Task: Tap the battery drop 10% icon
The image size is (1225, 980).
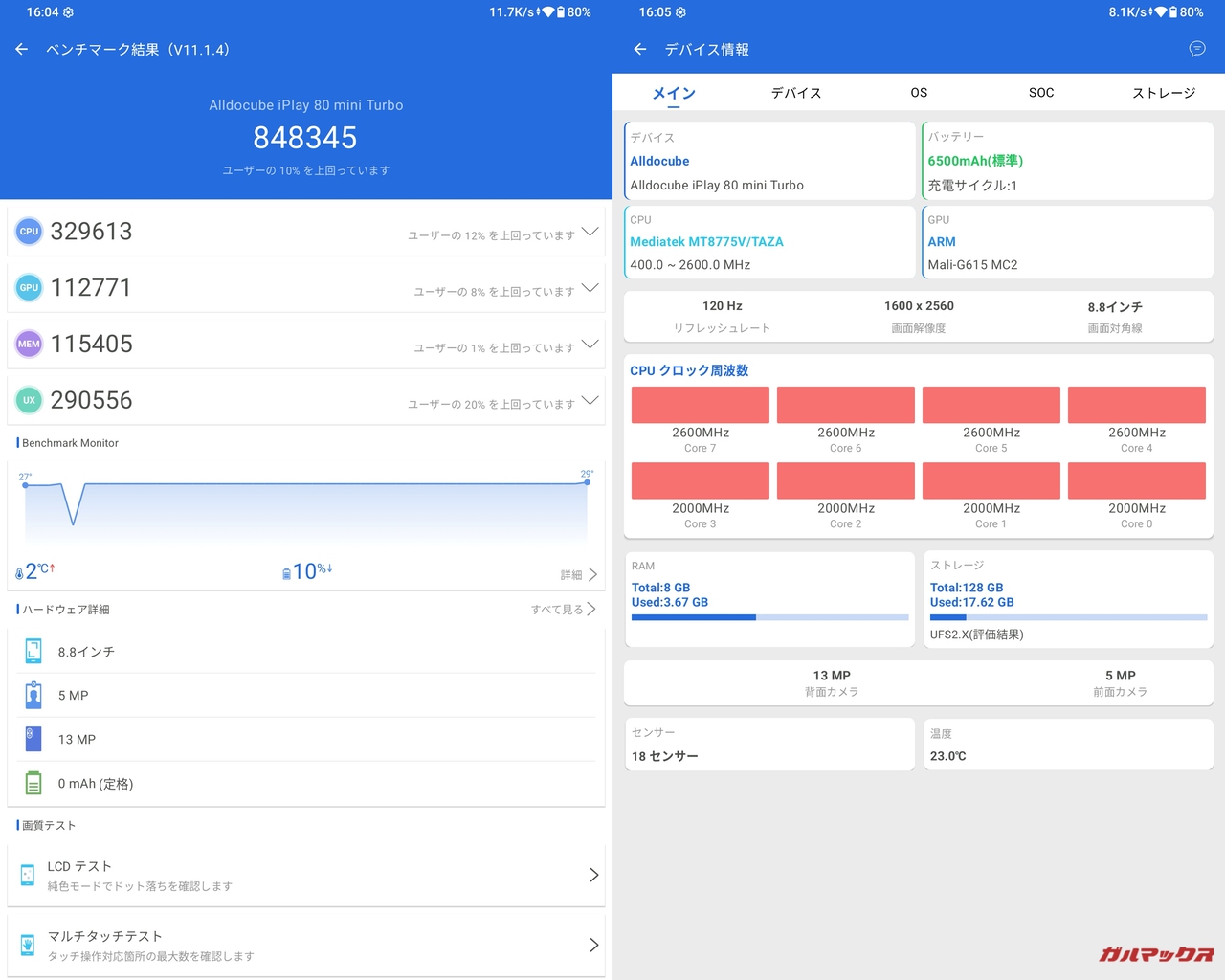Action: click(286, 573)
